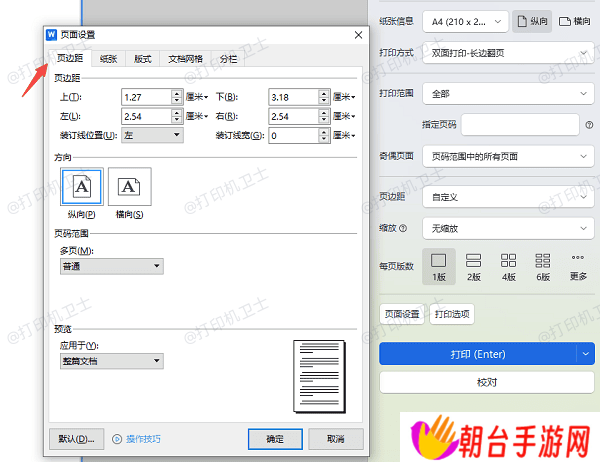Open the gutter width unit 厘米 dropdown
600x462 pixels.
coord(344,135)
